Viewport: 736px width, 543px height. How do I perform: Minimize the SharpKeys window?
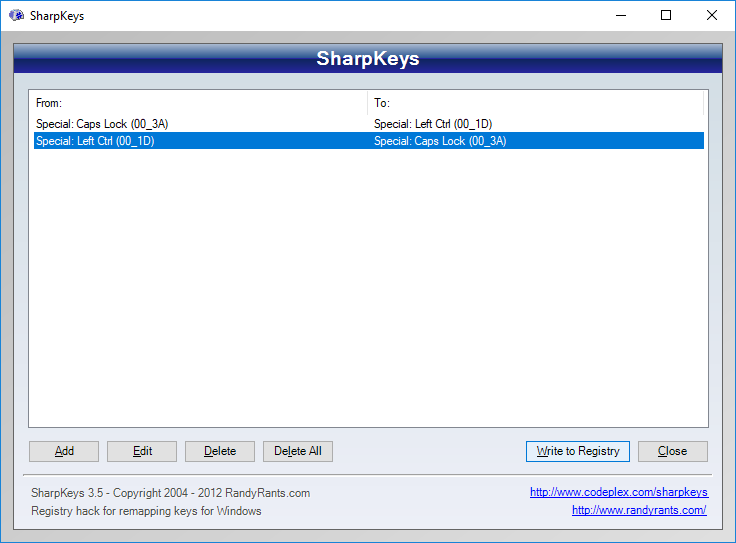click(x=621, y=15)
